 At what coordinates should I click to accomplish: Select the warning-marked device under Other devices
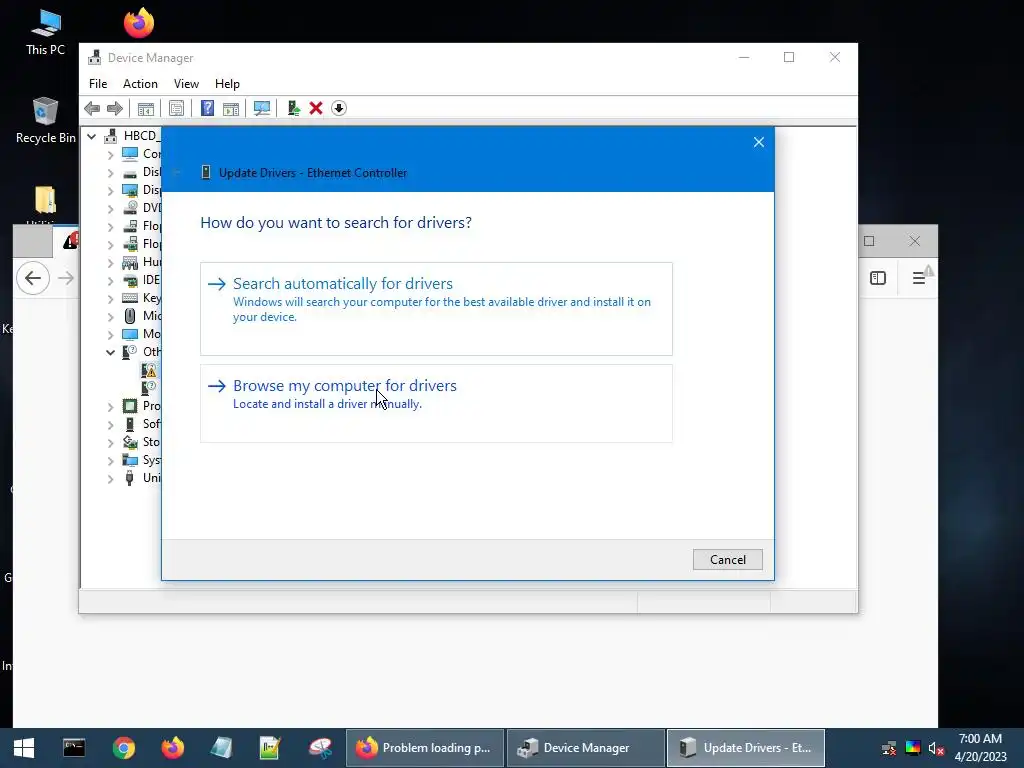pos(150,371)
